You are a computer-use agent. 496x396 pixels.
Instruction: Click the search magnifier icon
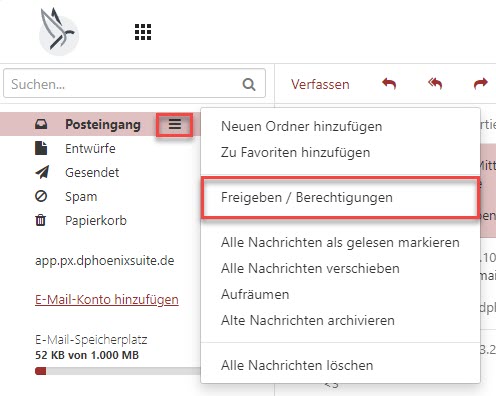pos(249,84)
